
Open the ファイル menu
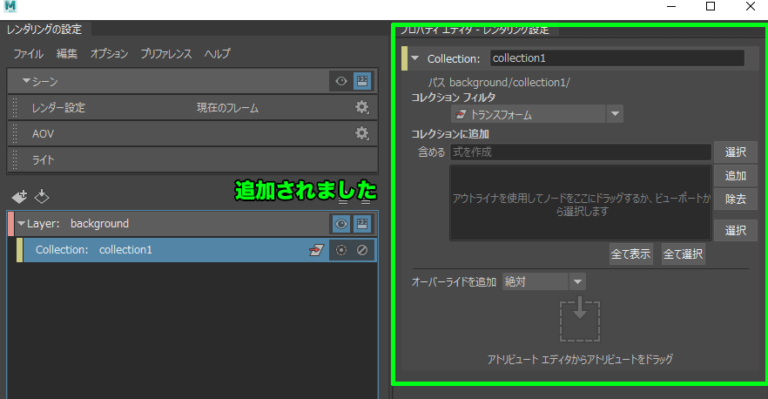point(28,53)
